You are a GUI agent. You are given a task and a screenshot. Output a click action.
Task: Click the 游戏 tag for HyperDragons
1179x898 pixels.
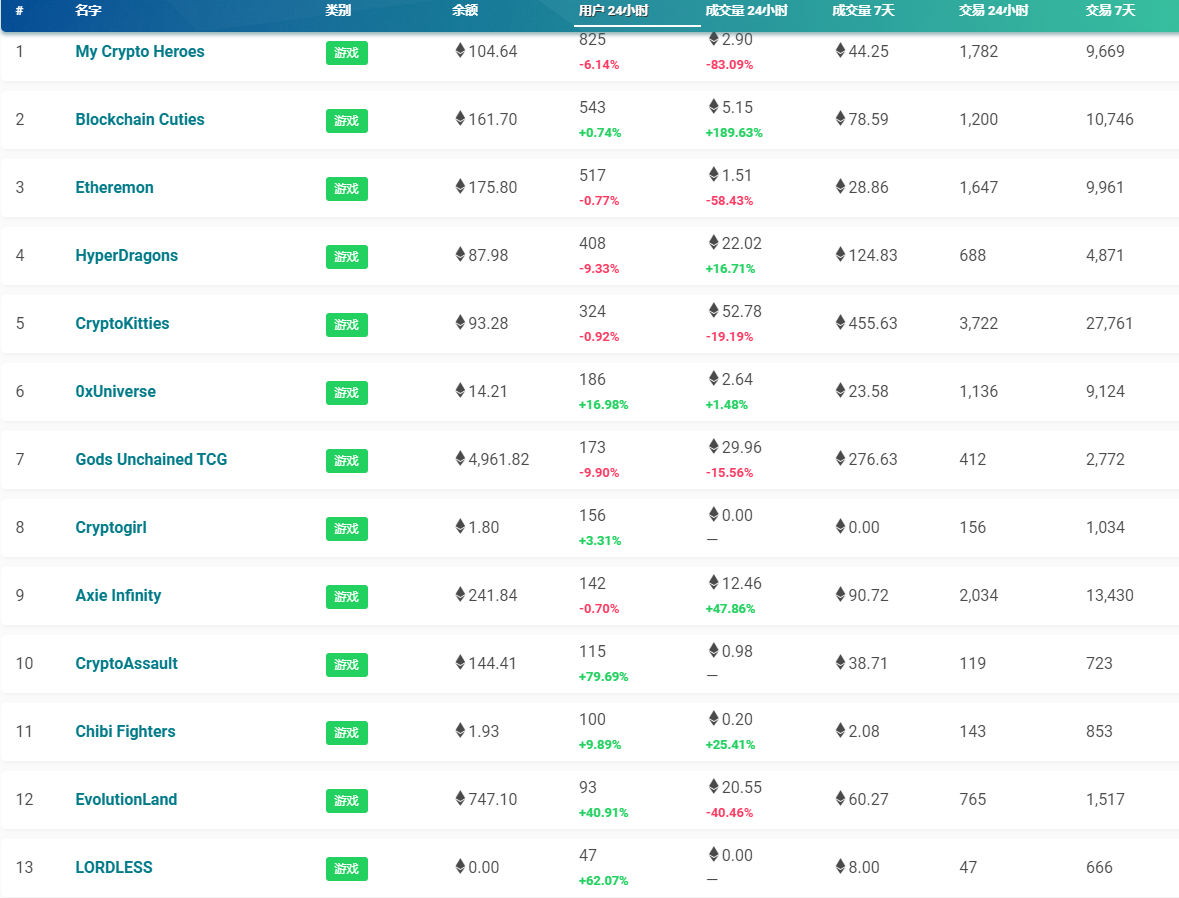347,256
